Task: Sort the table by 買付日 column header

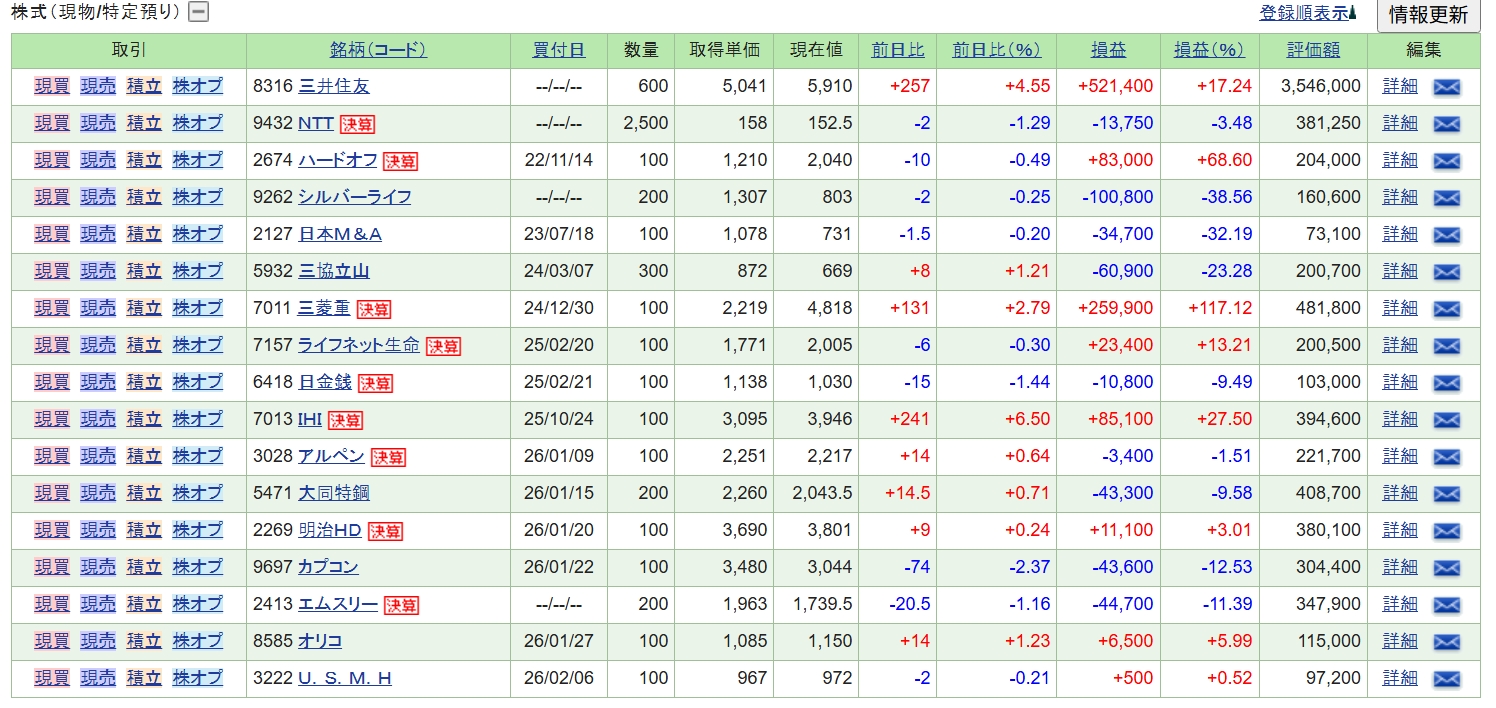Action: [x=559, y=50]
